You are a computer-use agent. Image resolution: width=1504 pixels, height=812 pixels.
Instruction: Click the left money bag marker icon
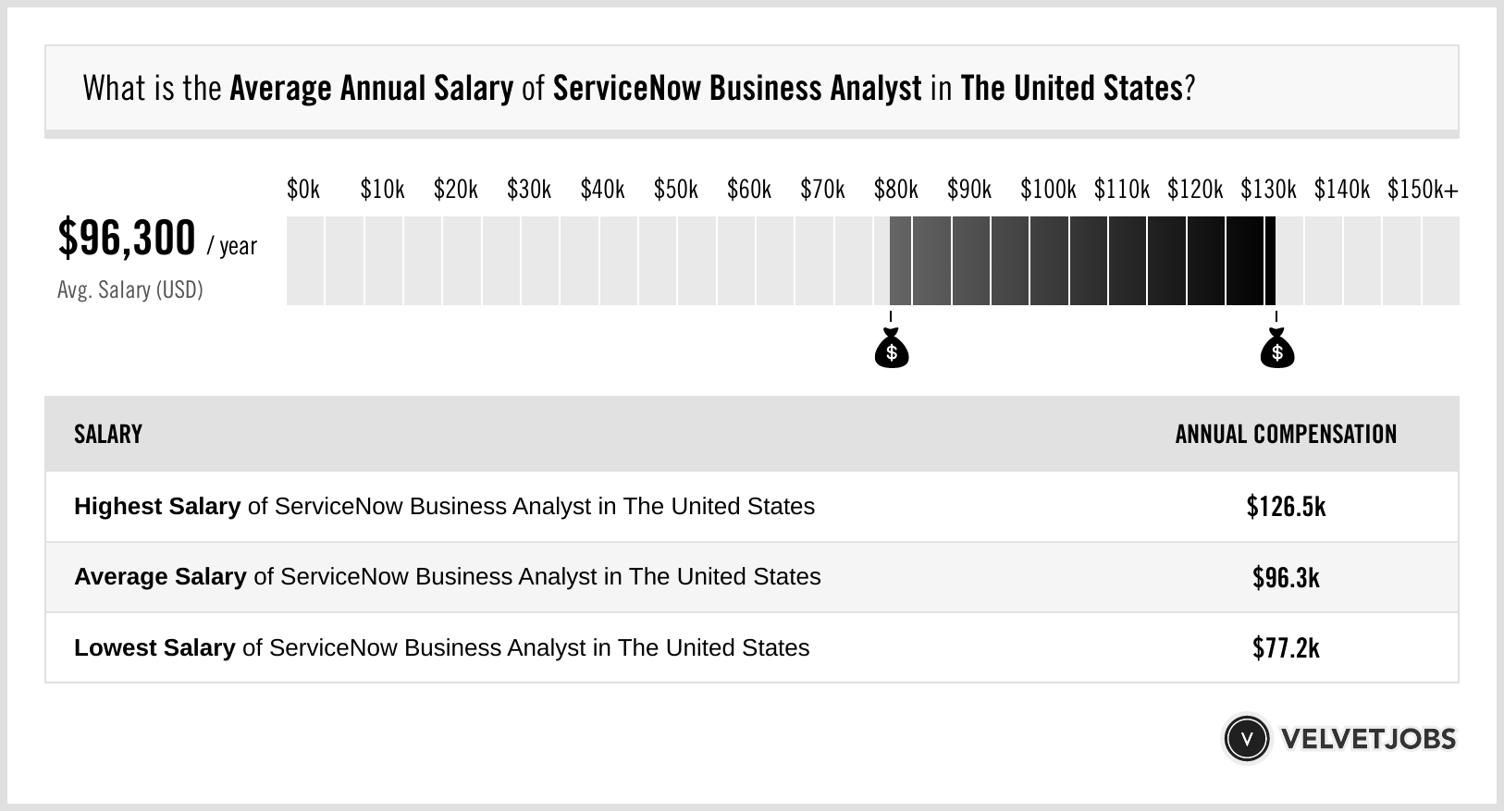[892, 349]
